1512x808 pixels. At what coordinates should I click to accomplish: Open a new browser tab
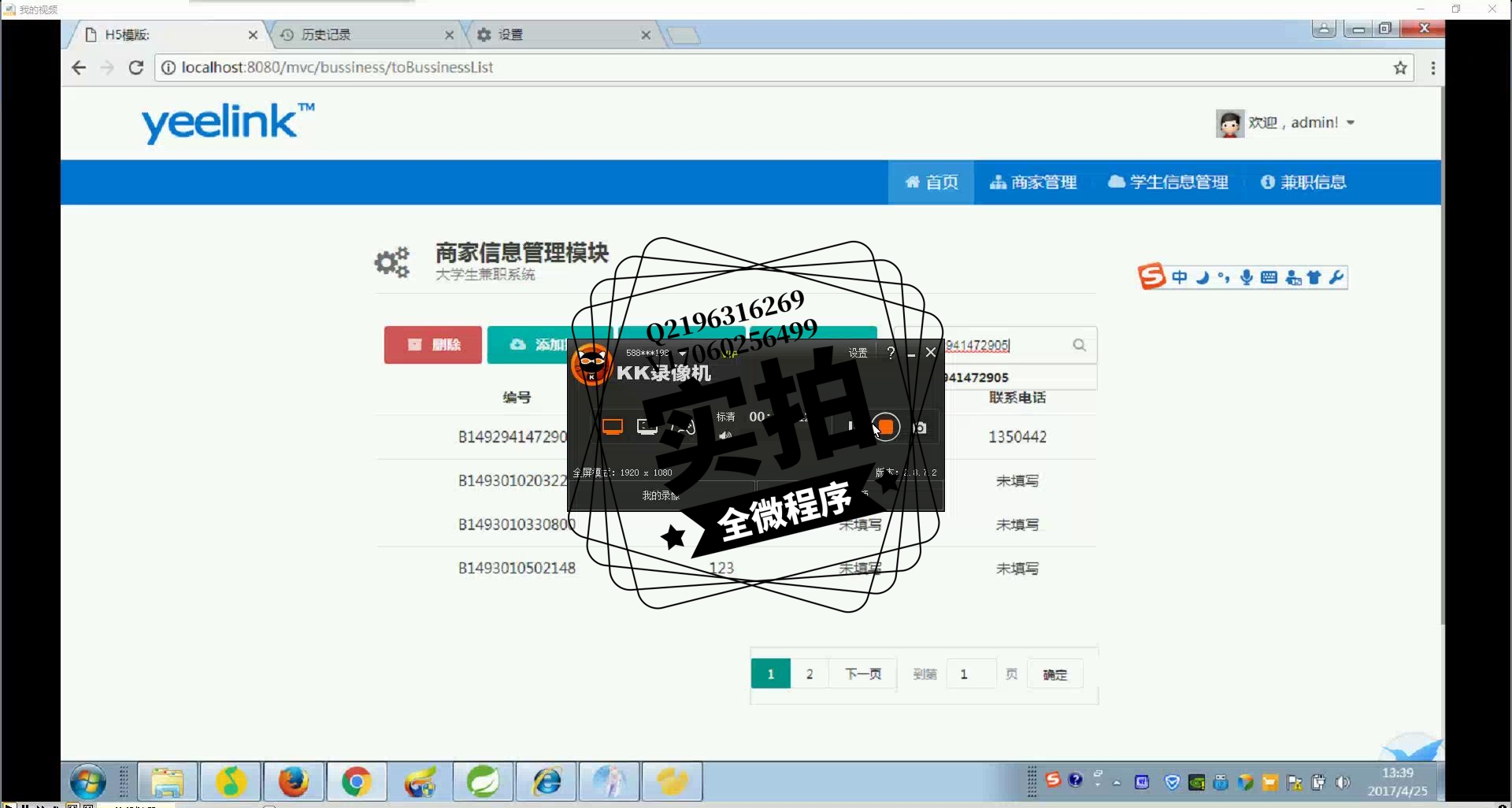click(x=684, y=35)
